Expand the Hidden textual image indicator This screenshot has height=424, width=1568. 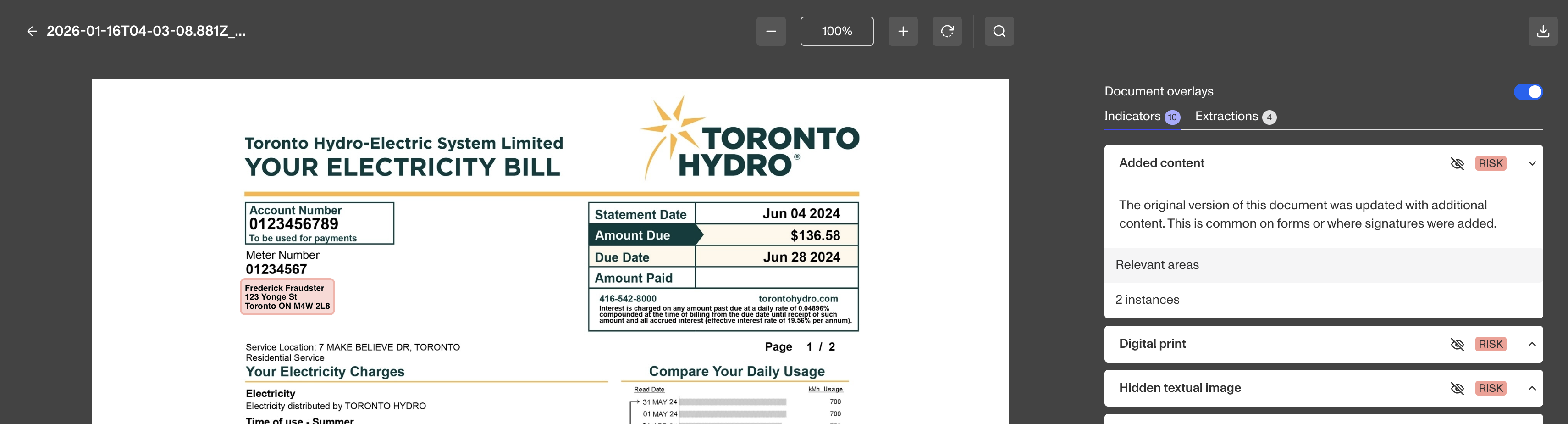[1531, 388]
